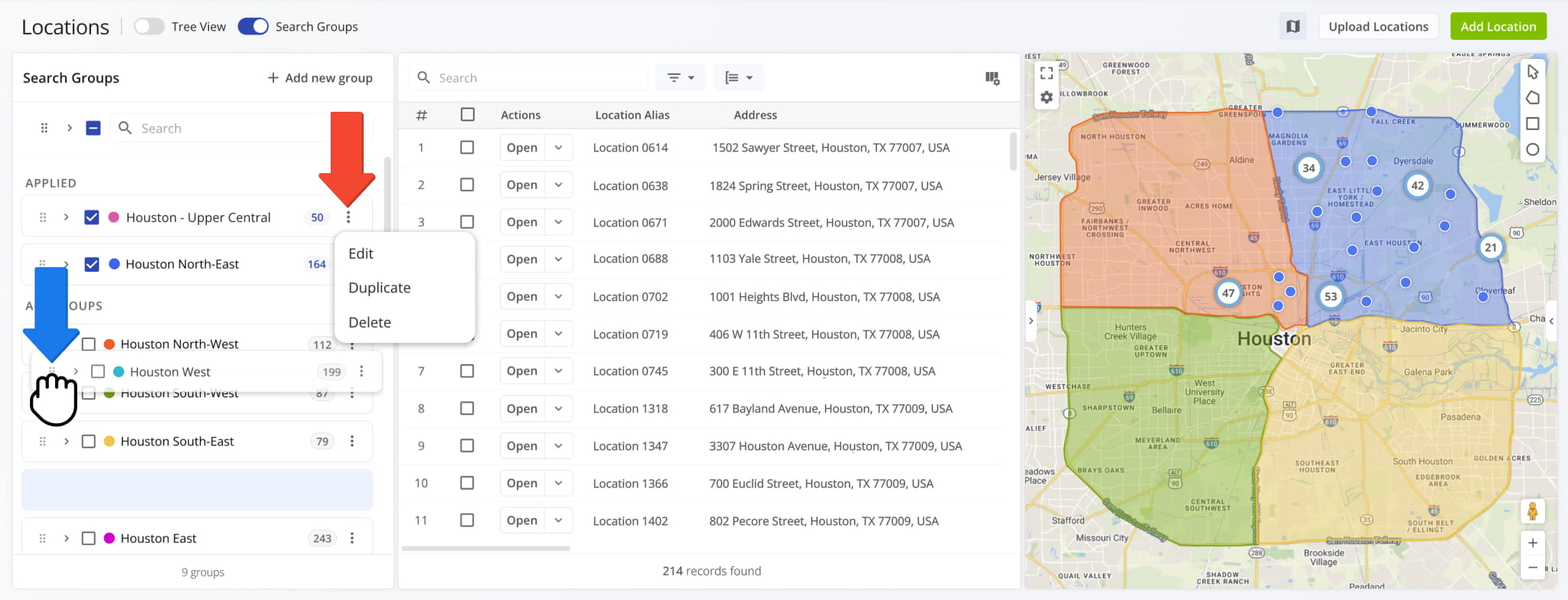
Task: Open the Houston - Upper Central options menu
Action: point(348,217)
